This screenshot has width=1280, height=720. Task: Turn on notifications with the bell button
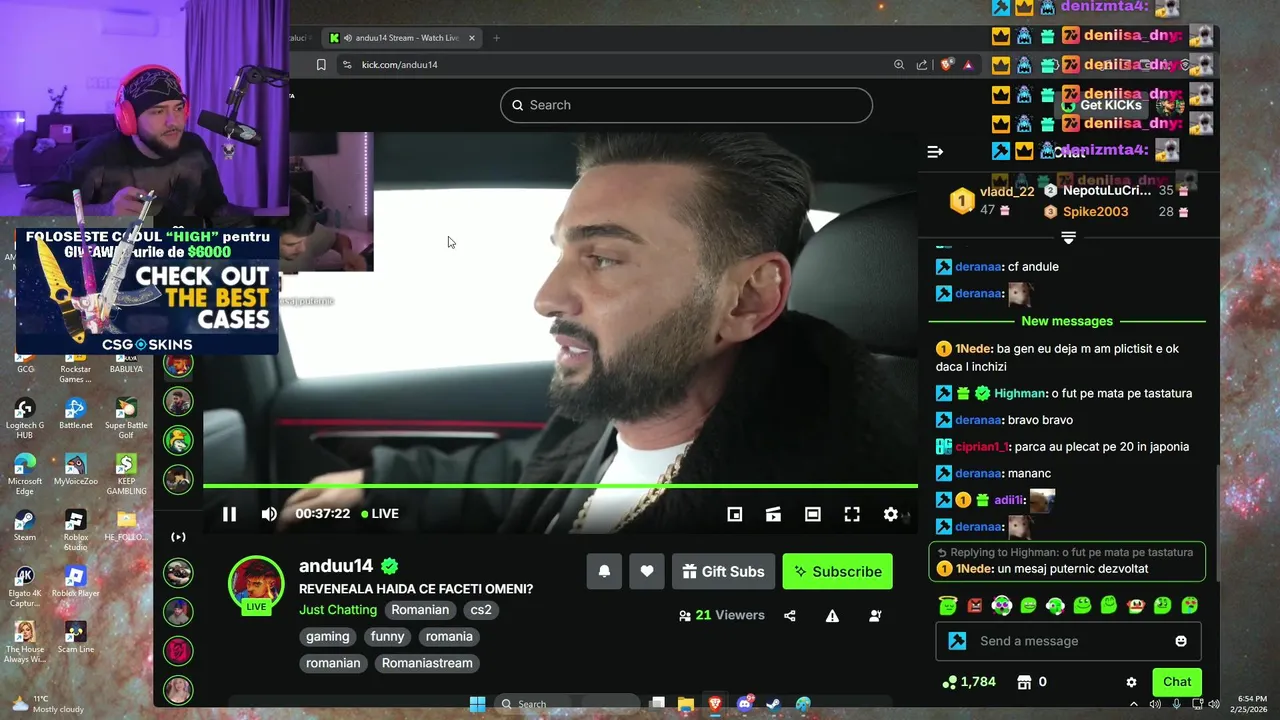tap(604, 571)
